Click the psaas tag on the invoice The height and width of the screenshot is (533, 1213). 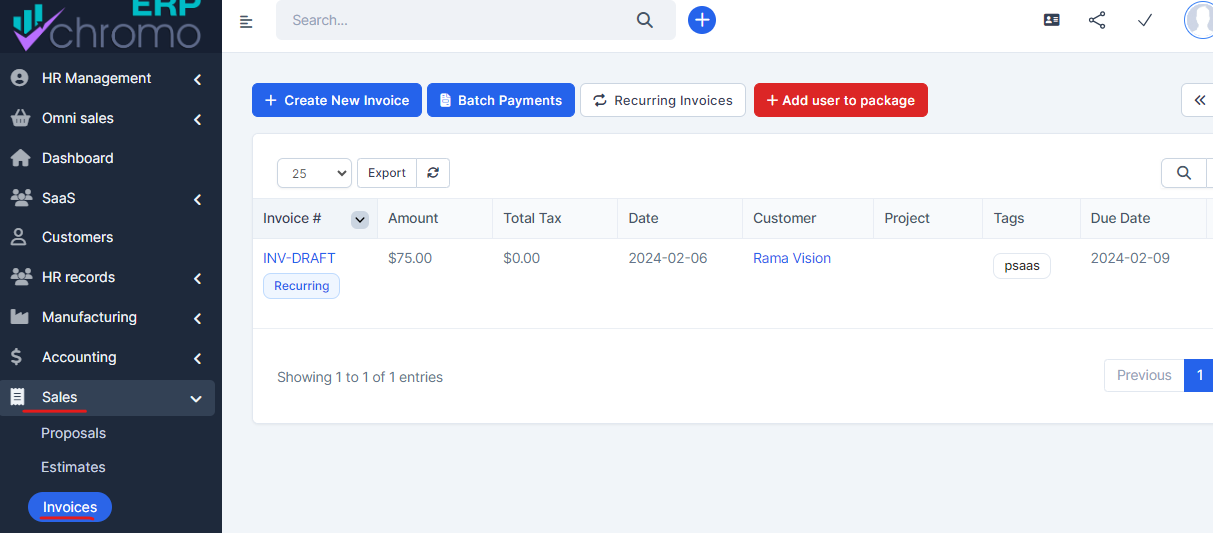point(1021,266)
